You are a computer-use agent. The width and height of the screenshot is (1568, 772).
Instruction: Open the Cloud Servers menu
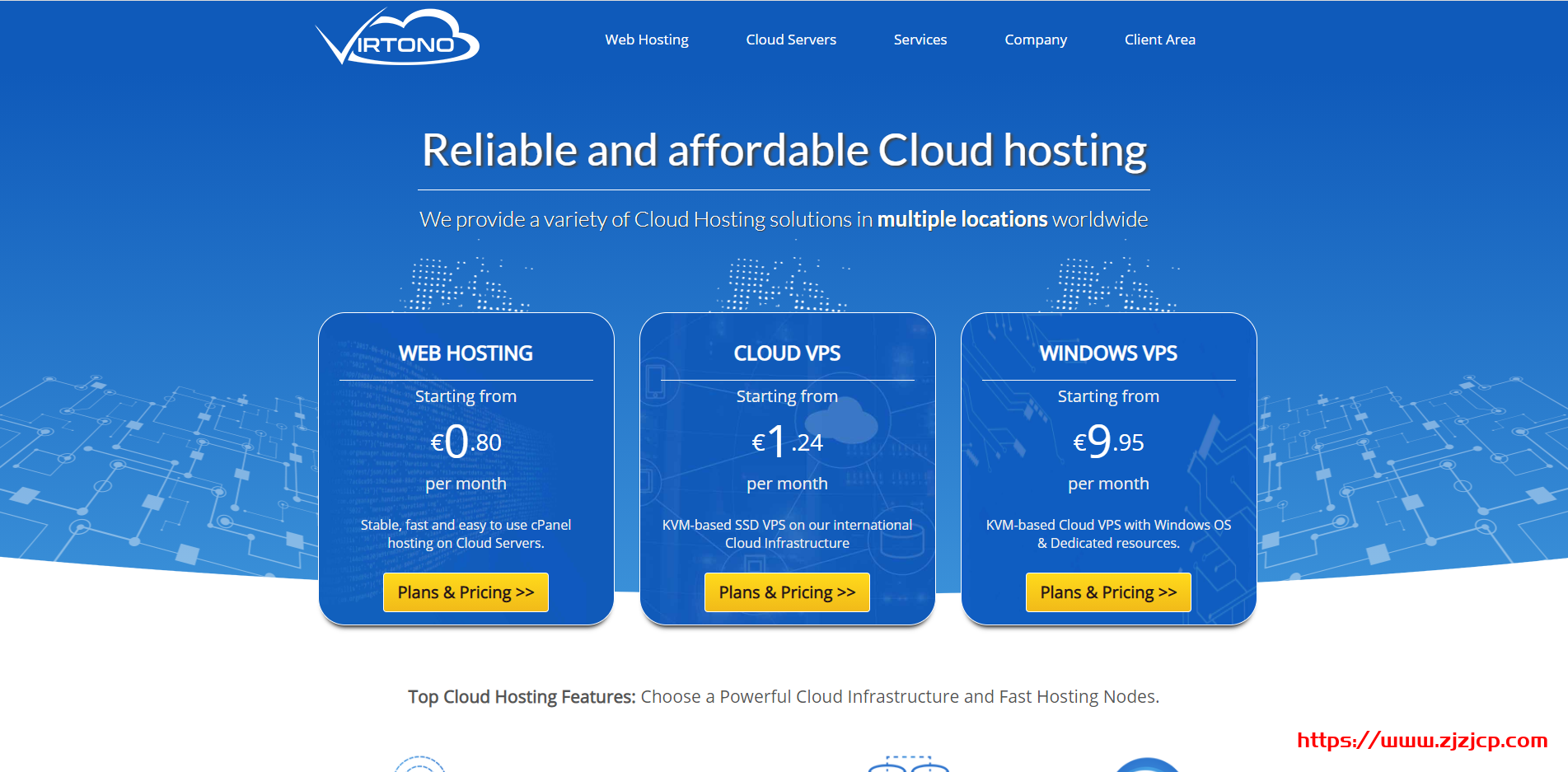click(x=790, y=40)
